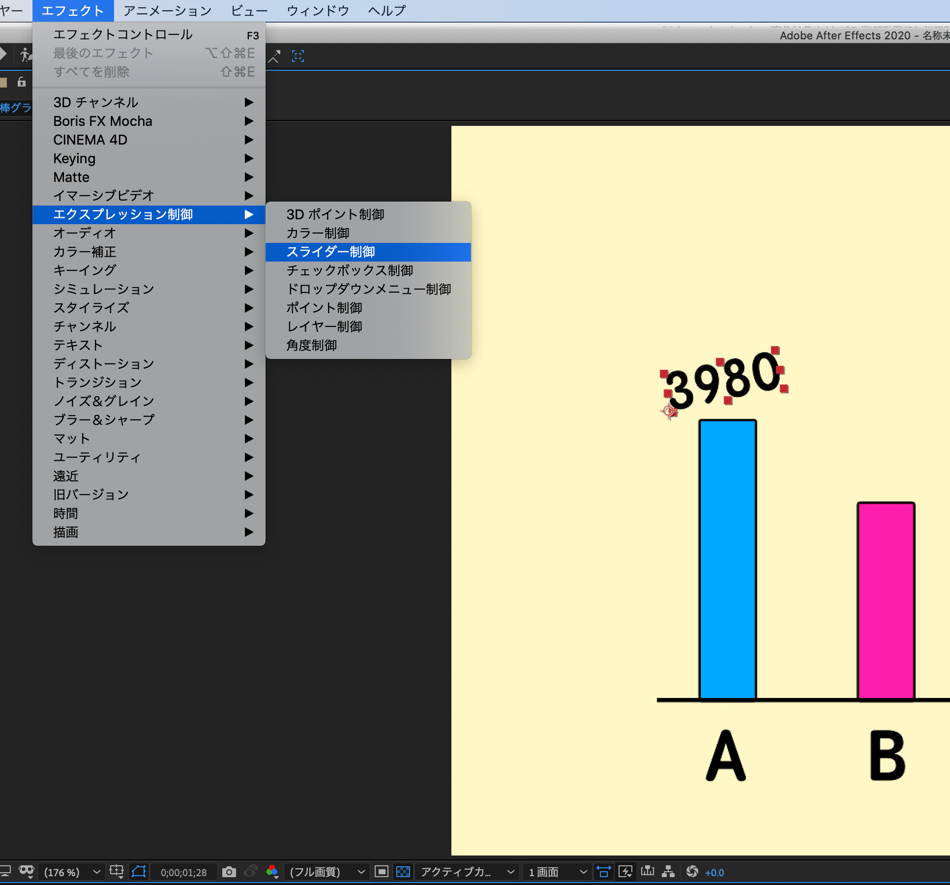Viewport: 950px width, 885px height.
Task: Expand the スタイライズ submenu
Action: 149,308
